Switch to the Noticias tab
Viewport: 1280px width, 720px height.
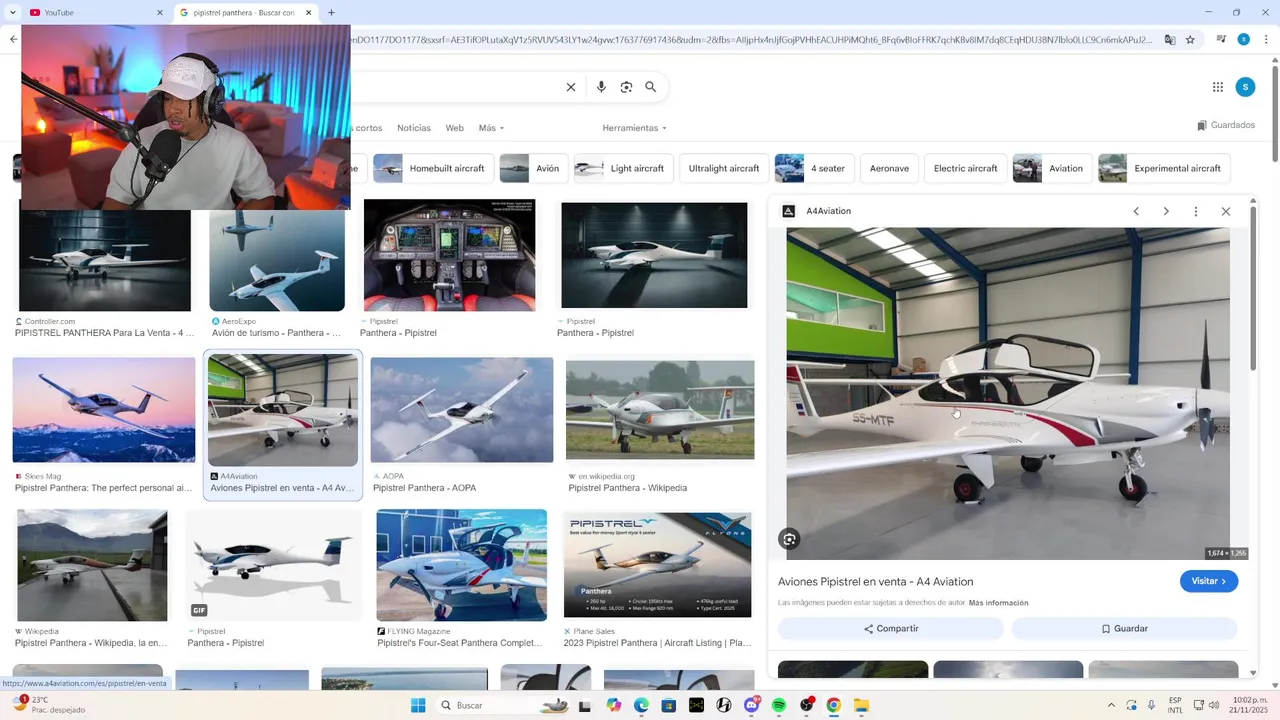(x=414, y=128)
